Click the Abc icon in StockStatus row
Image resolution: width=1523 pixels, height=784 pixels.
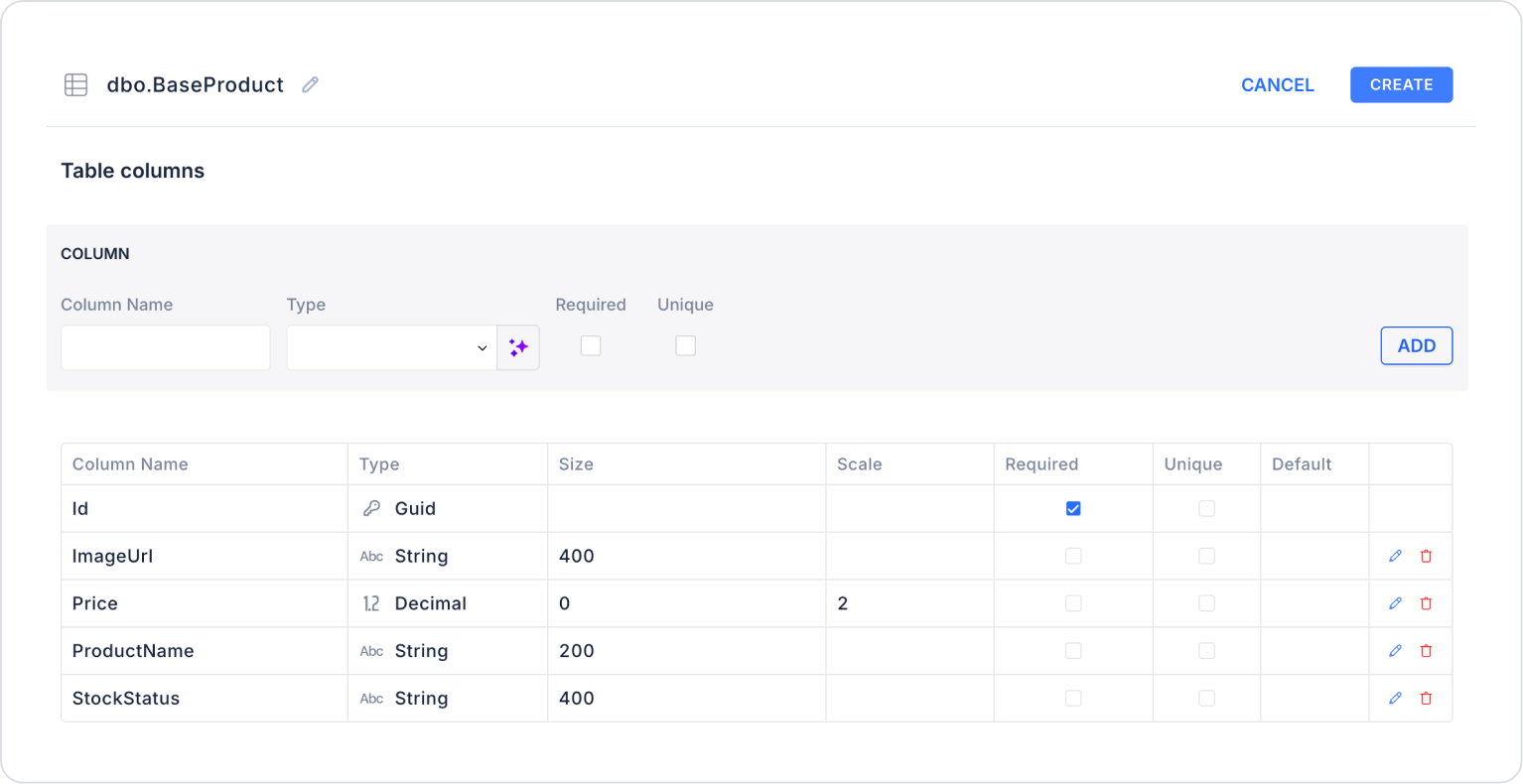[x=371, y=699]
